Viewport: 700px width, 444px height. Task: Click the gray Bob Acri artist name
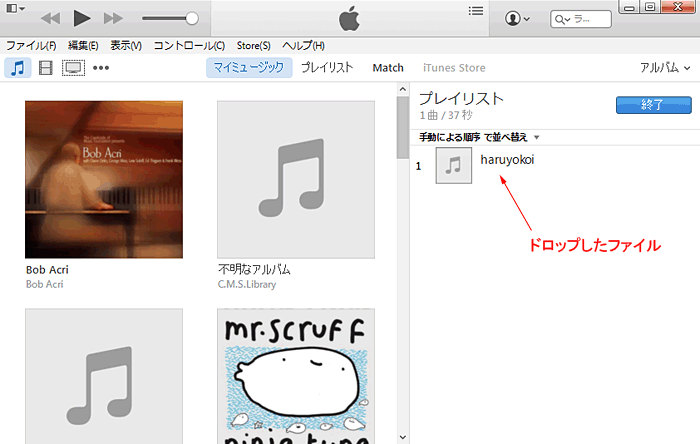(45, 284)
